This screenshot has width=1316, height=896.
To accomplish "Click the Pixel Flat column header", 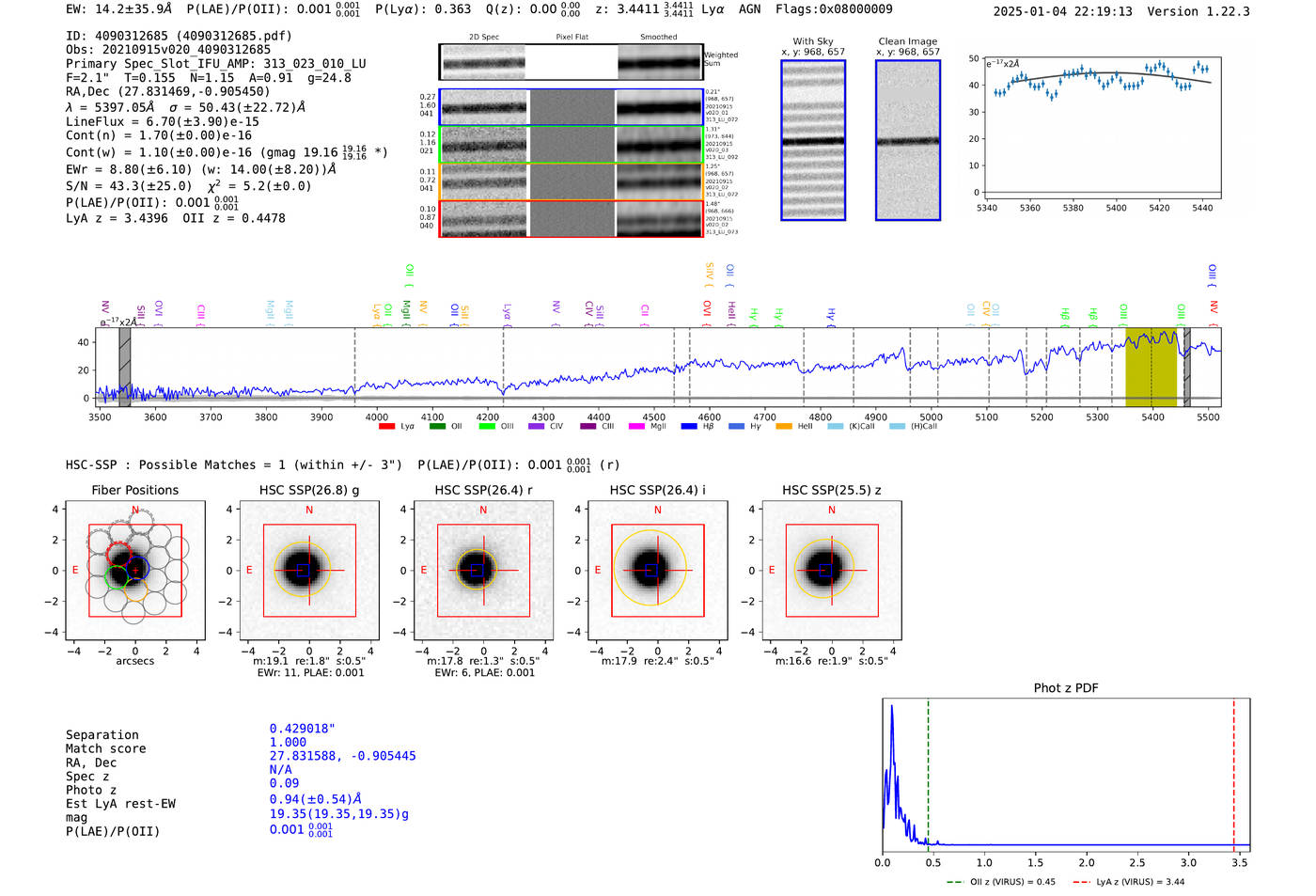I will coord(572,38).
